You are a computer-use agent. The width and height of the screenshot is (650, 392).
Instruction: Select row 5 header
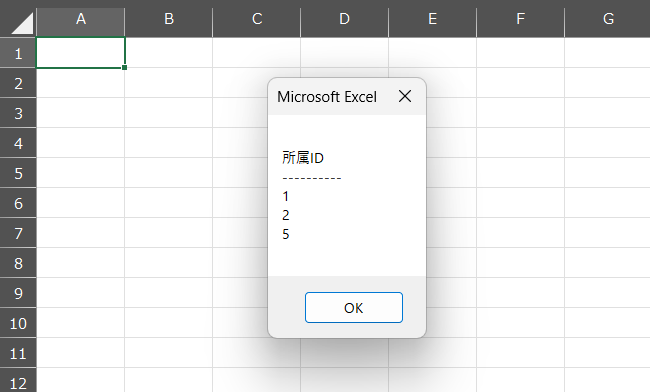(18, 173)
